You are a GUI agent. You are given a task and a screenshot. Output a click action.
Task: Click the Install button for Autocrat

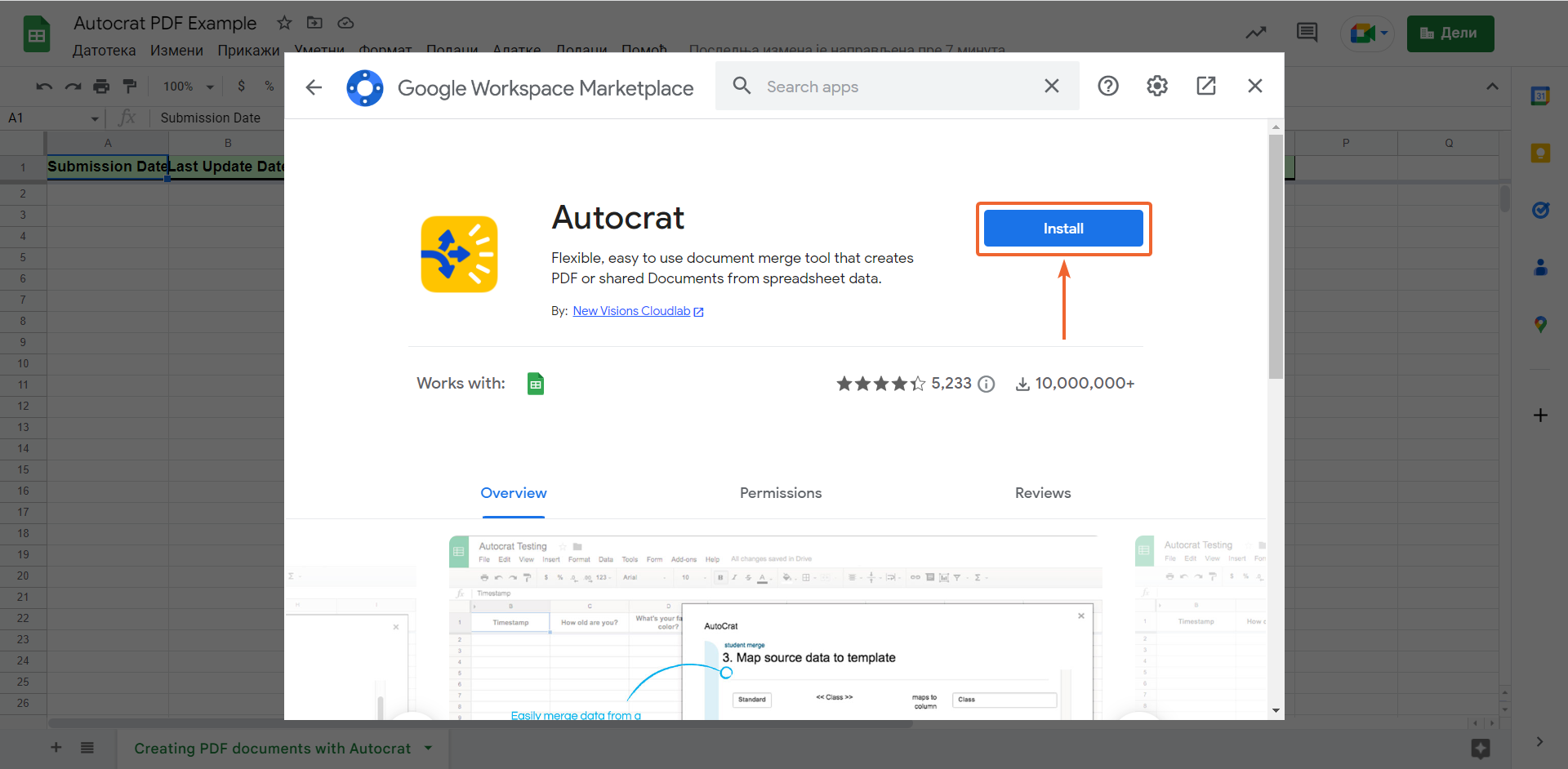click(x=1063, y=229)
